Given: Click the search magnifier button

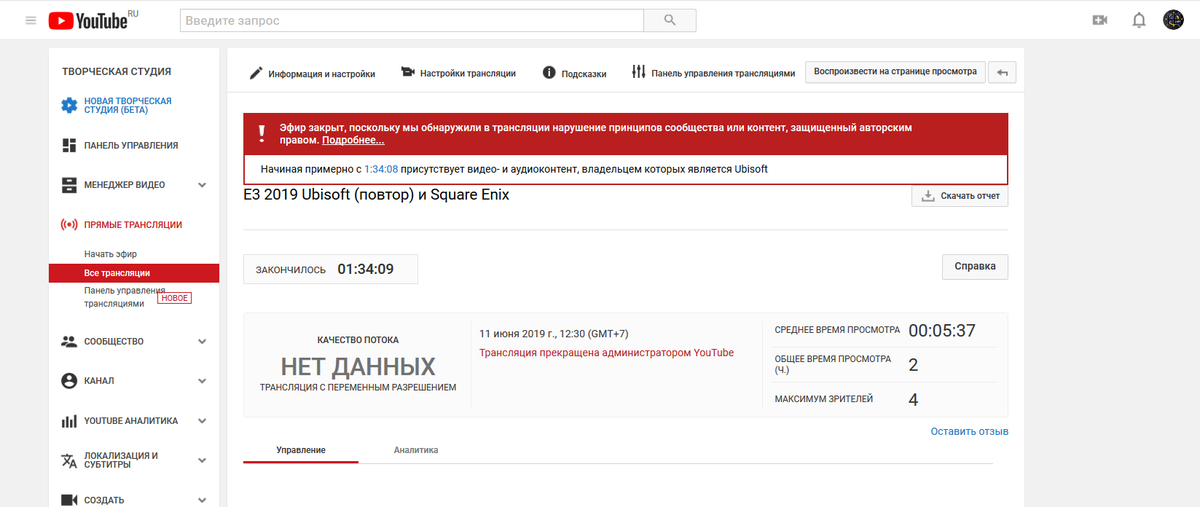Looking at the screenshot, I should [671, 20].
